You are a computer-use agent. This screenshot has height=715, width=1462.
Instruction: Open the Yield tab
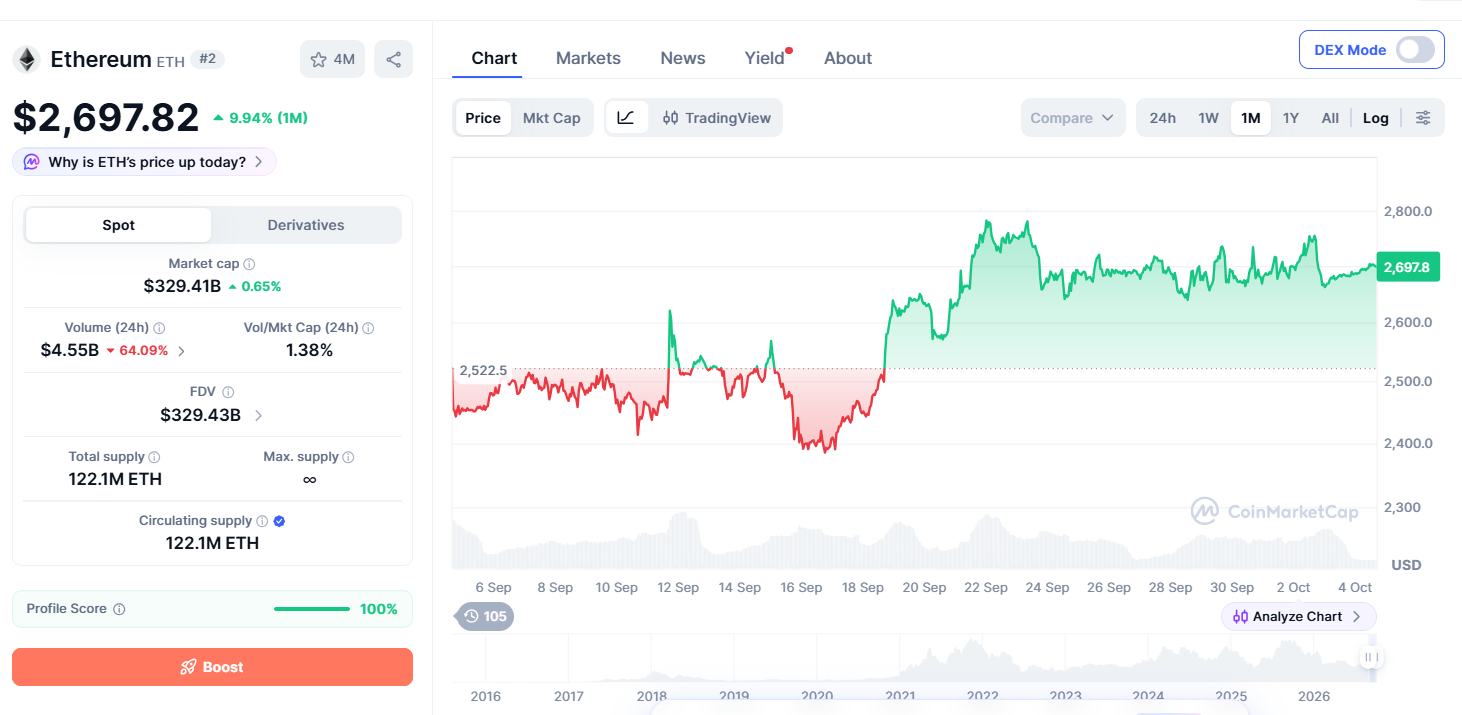click(x=765, y=58)
